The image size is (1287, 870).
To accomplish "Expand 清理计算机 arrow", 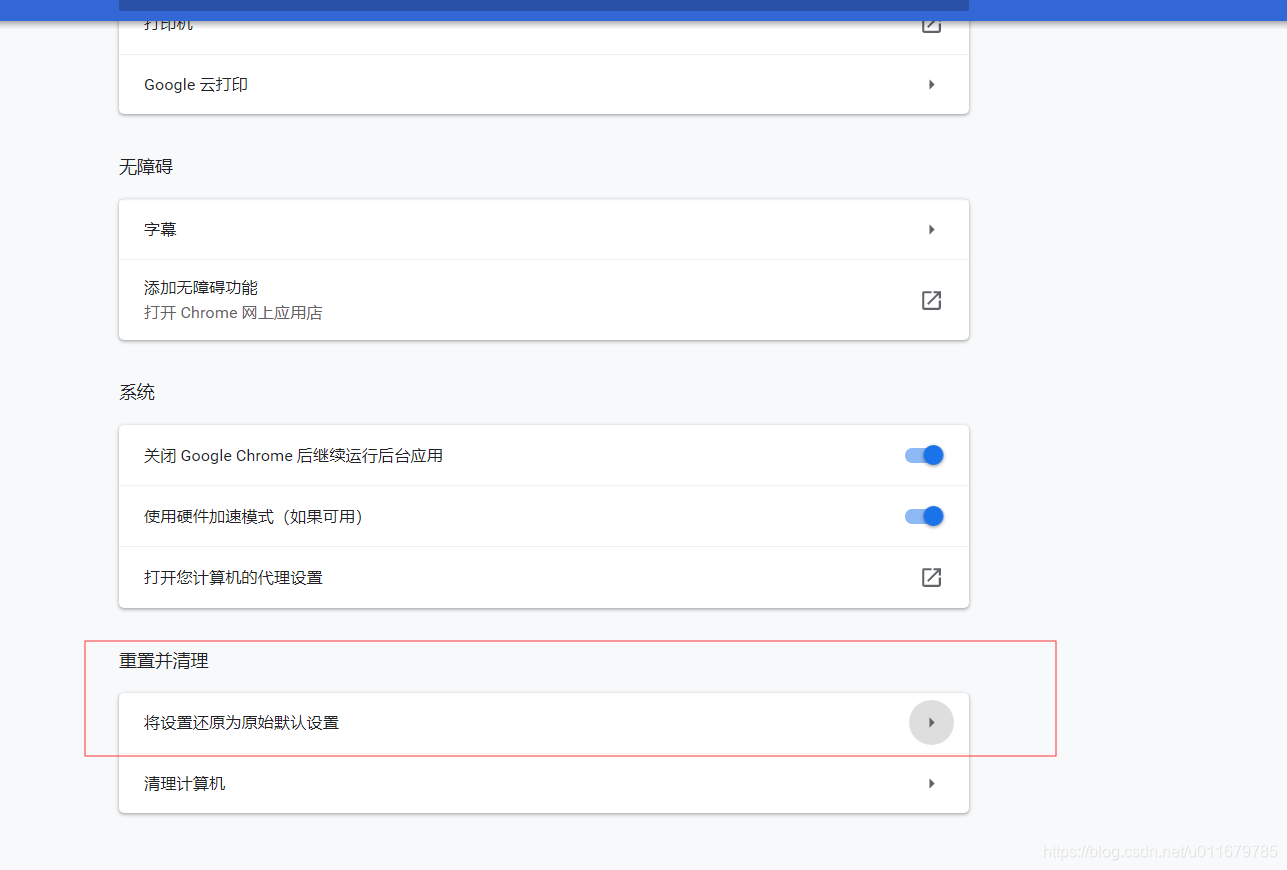I will (931, 783).
